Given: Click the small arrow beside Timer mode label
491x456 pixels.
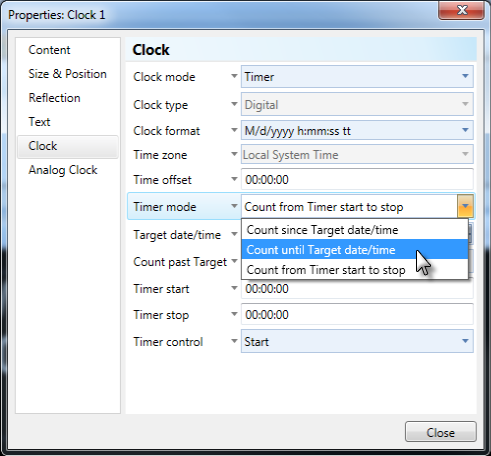Looking at the screenshot, I should pyautogui.click(x=234, y=206).
